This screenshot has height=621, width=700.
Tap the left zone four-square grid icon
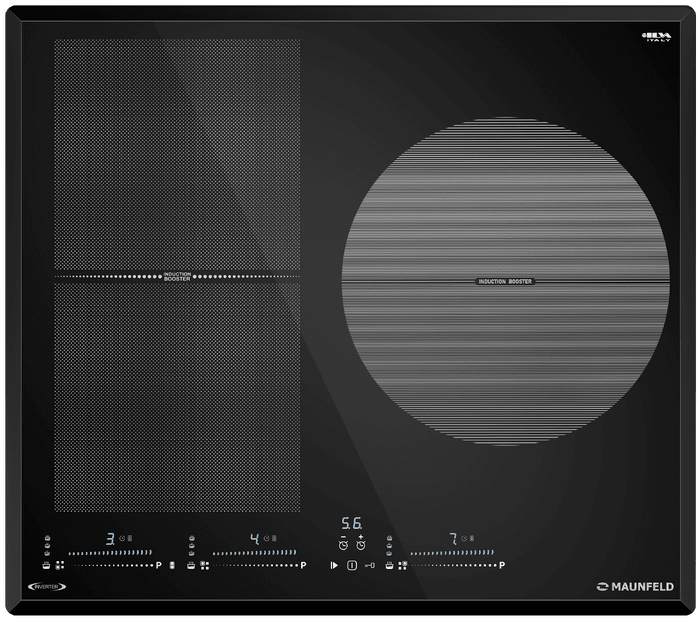[x=59, y=566]
